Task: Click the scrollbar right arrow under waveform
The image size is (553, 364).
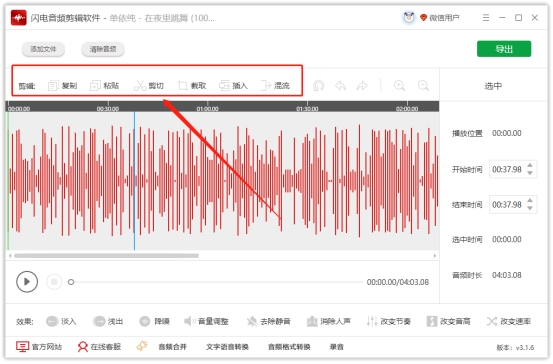Action: (435, 255)
